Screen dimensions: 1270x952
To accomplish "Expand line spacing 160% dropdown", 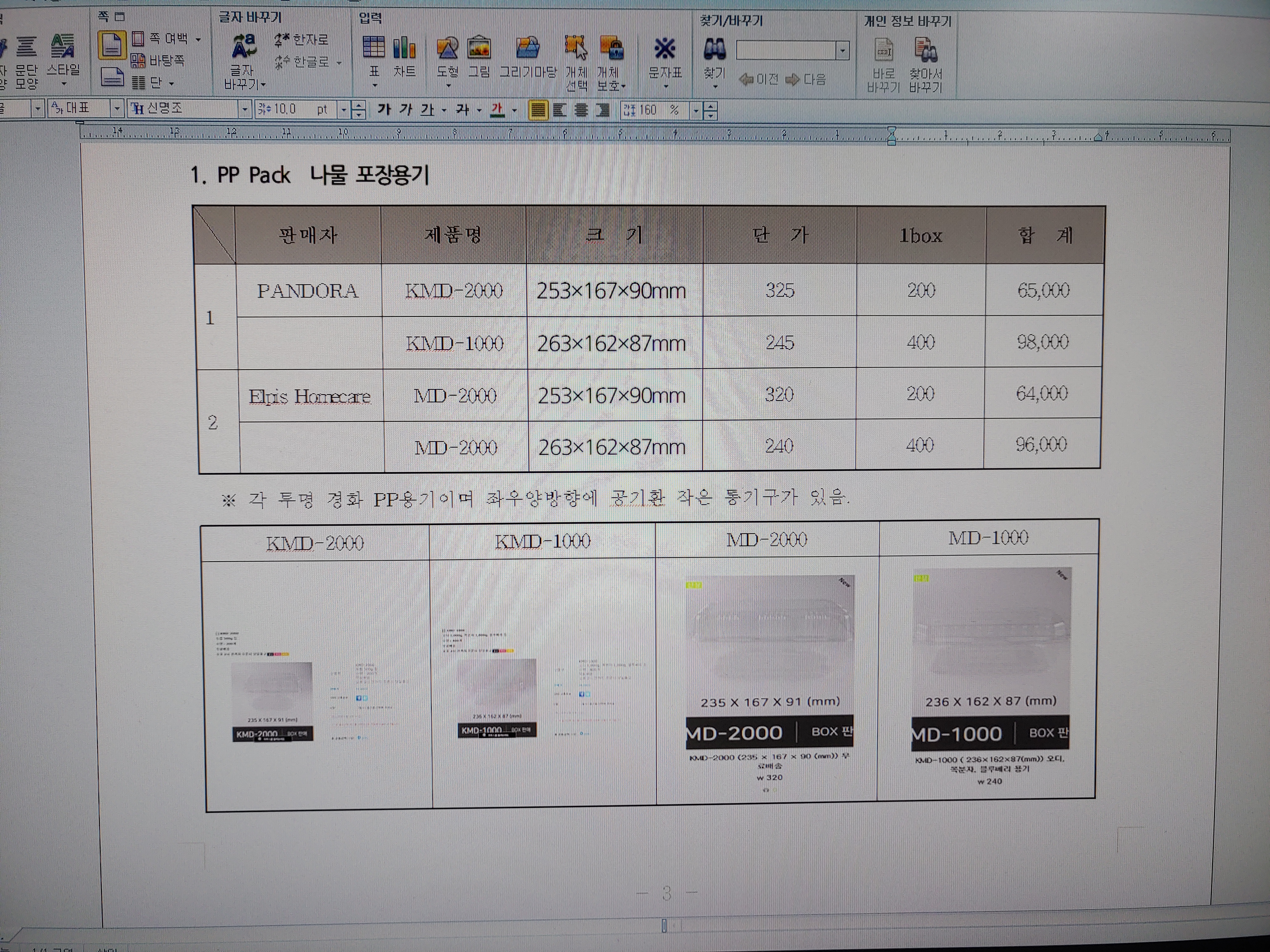I will (695, 110).
